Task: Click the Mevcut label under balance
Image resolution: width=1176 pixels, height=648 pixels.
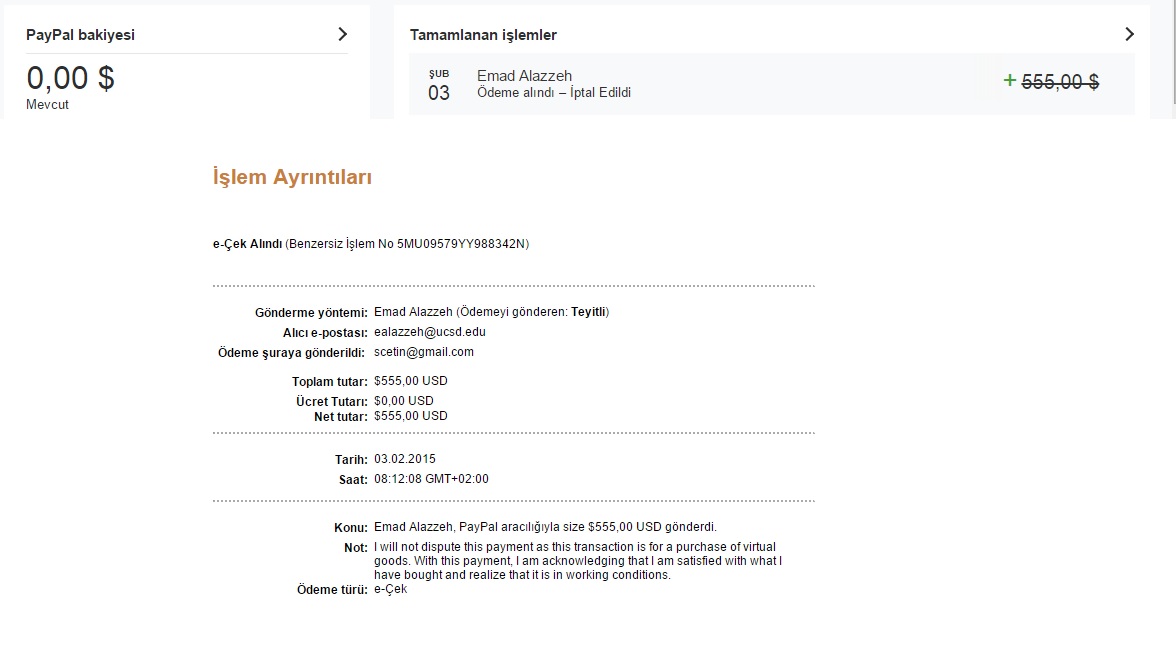Action: [47, 105]
